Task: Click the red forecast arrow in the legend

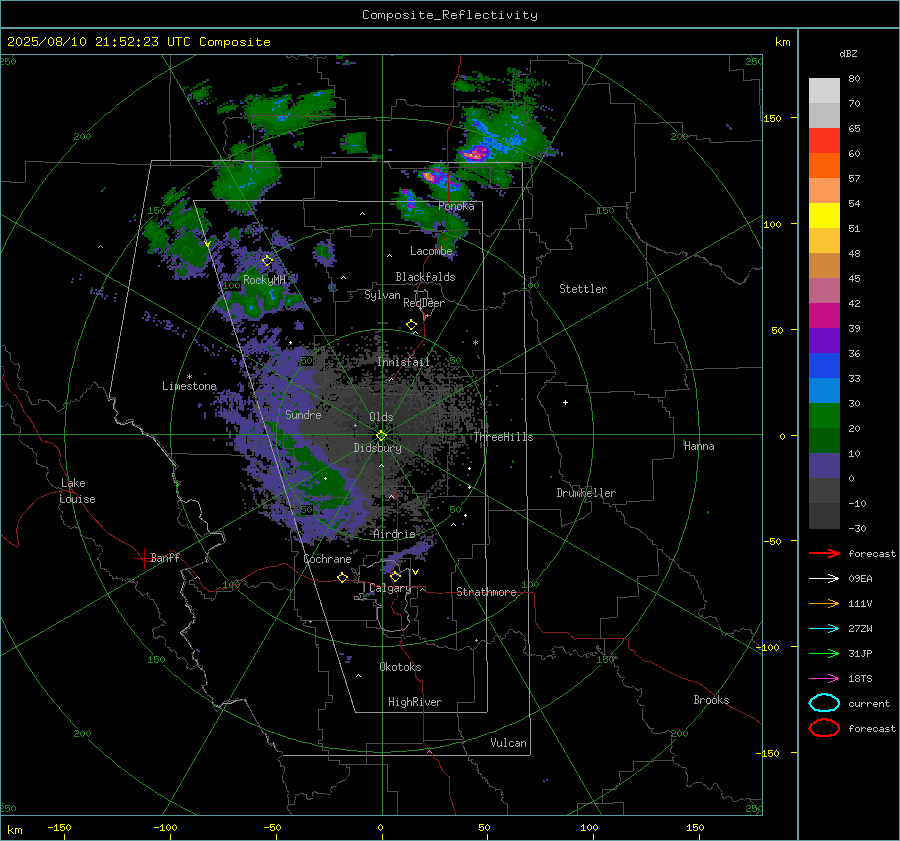Action: (x=824, y=553)
